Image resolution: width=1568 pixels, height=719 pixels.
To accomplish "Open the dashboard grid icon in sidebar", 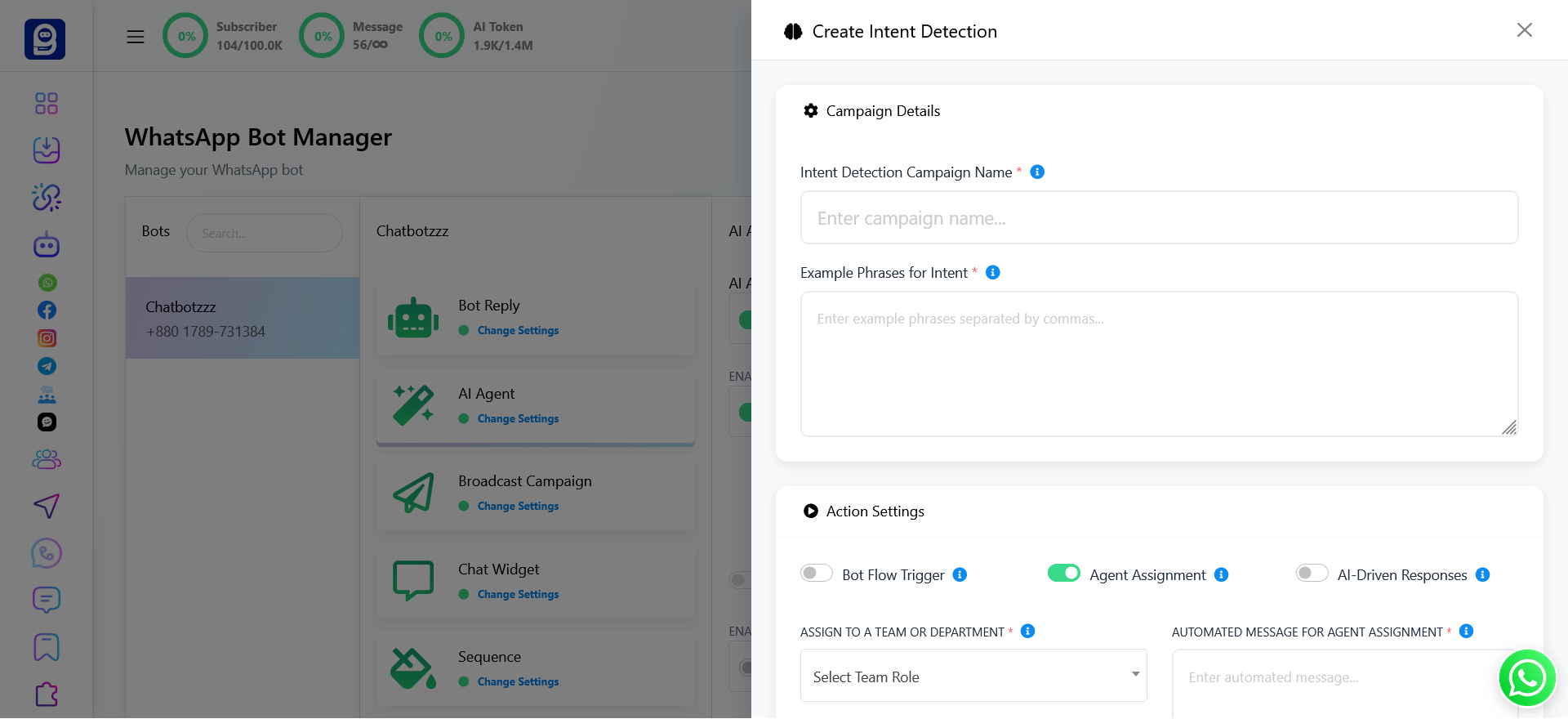I will 47,103.
